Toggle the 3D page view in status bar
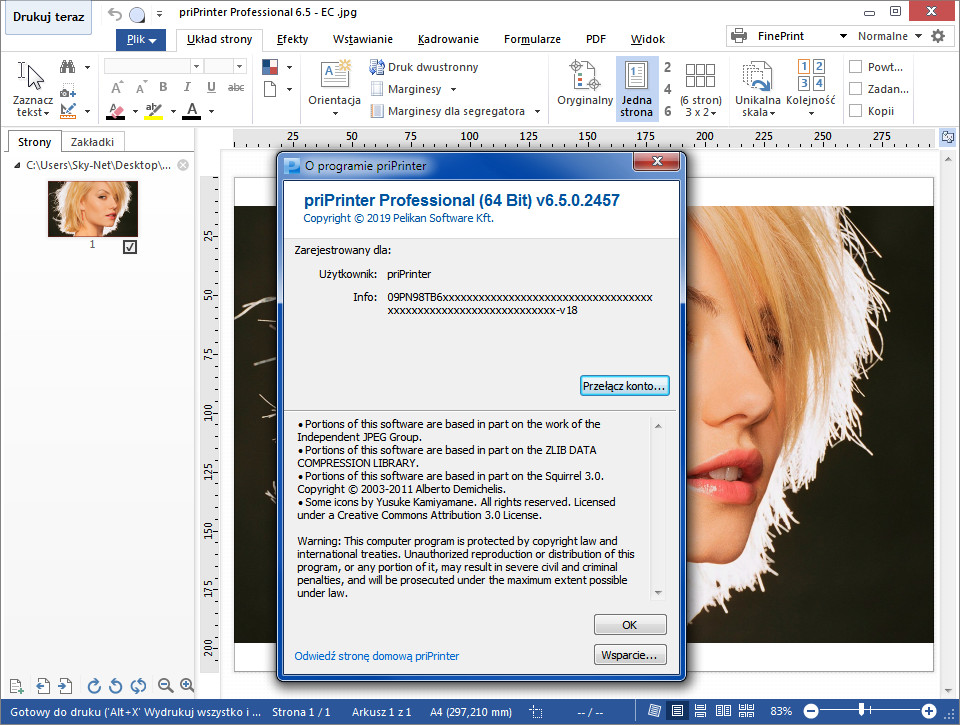Image resolution: width=960 pixels, height=725 pixels. coord(654,711)
